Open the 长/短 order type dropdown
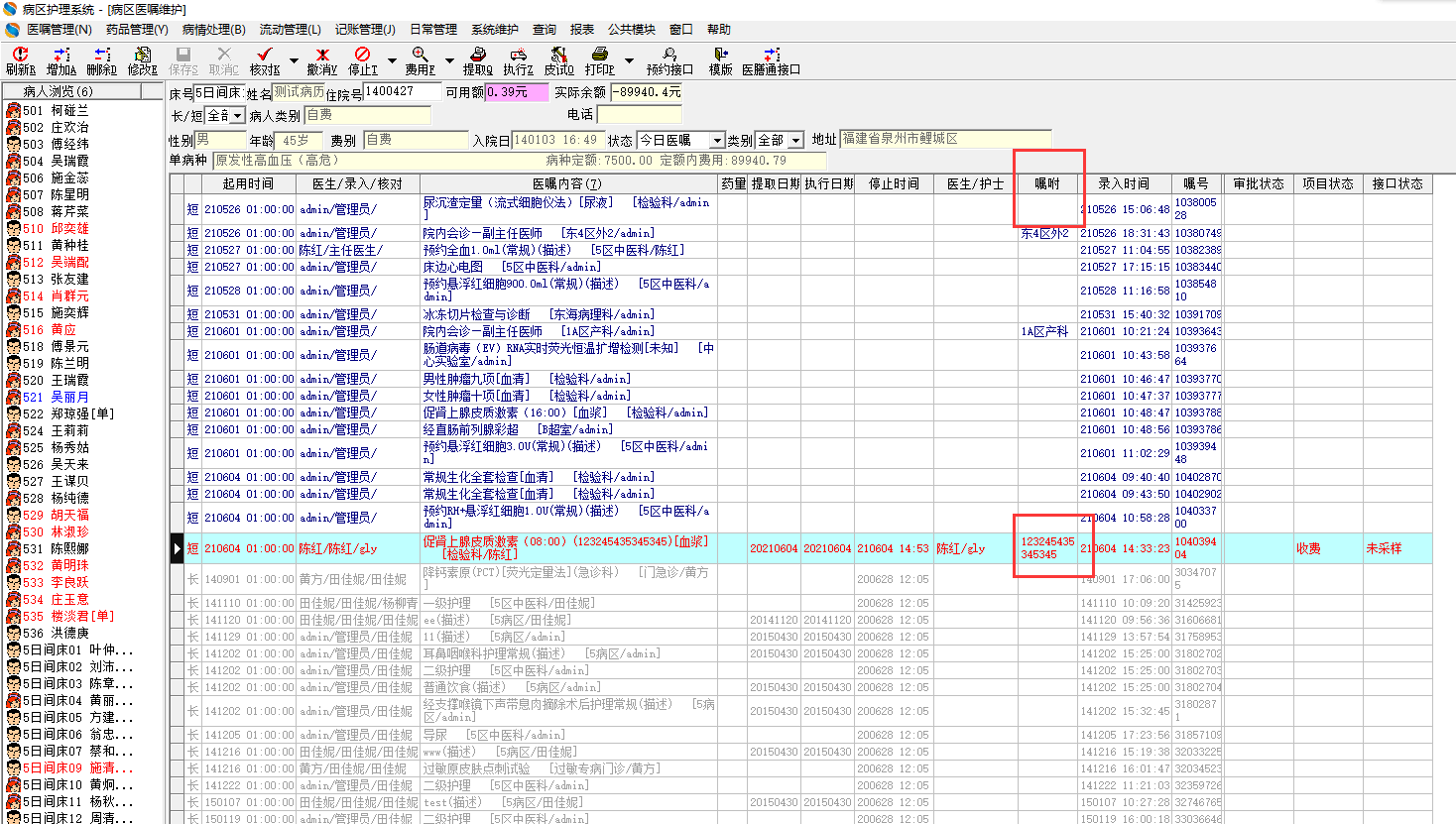The width and height of the screenshot is (1456, 824). pos(237,116)
